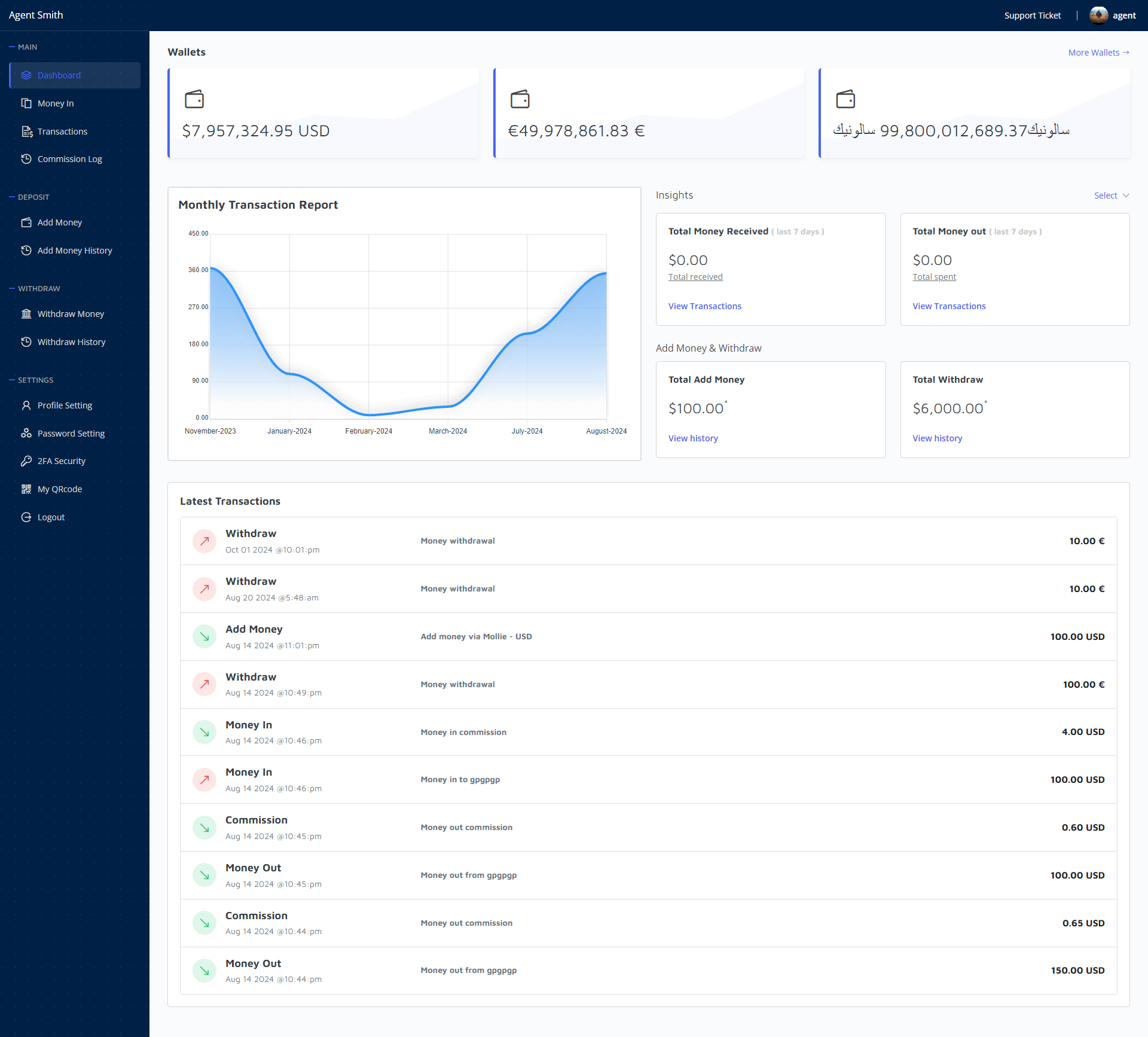
Task: Click the Withdraw Money bank icon
Action: 26,314
